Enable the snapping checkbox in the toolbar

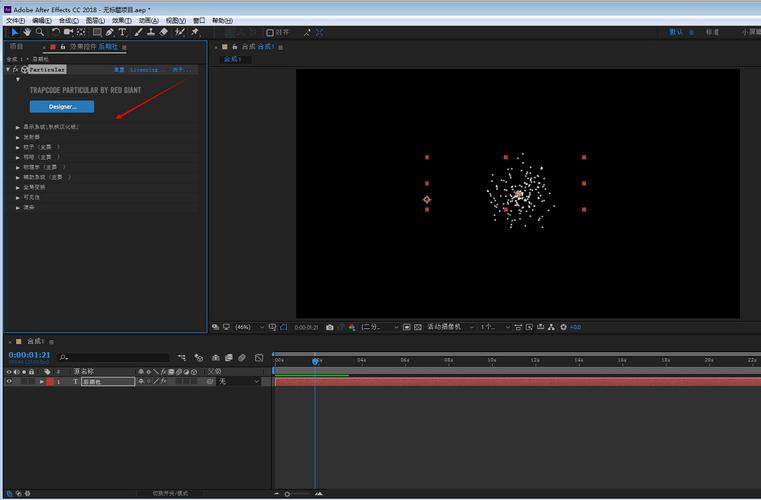(270, 32)
